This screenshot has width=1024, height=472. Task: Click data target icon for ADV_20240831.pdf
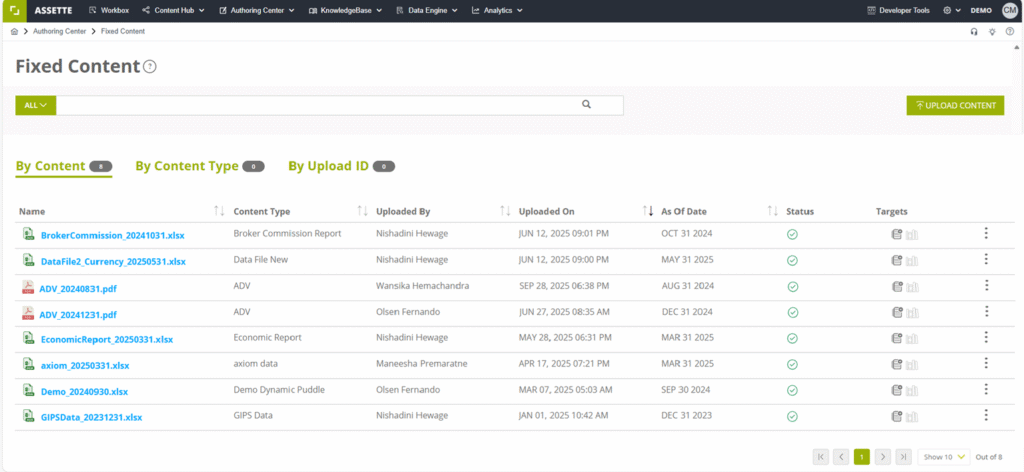pos(897,286)
